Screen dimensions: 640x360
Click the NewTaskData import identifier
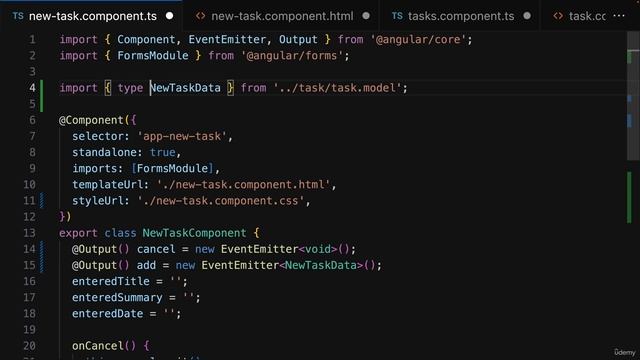(185, 88)
